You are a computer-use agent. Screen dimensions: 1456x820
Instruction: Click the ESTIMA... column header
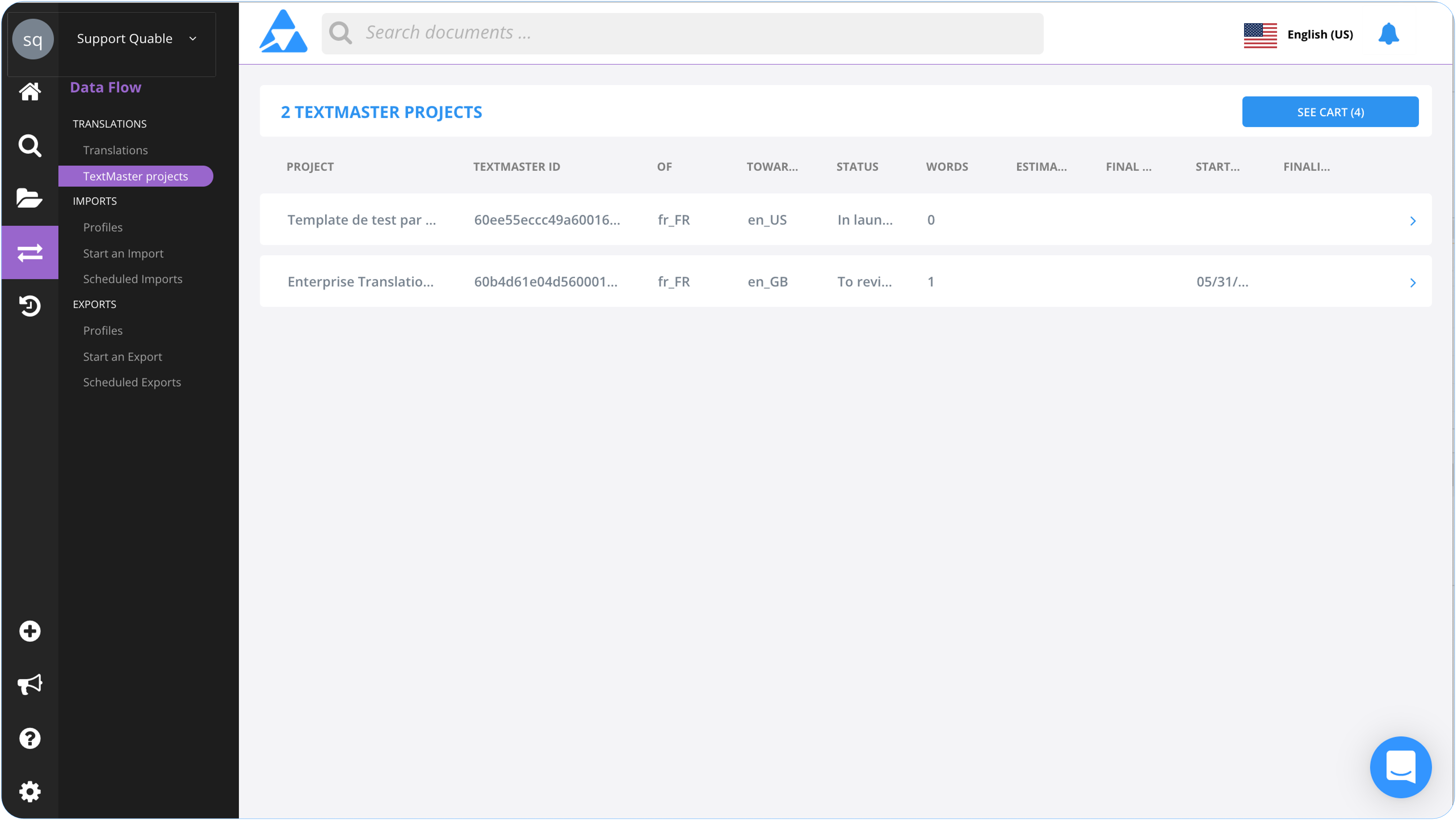tap(1041, 167)
